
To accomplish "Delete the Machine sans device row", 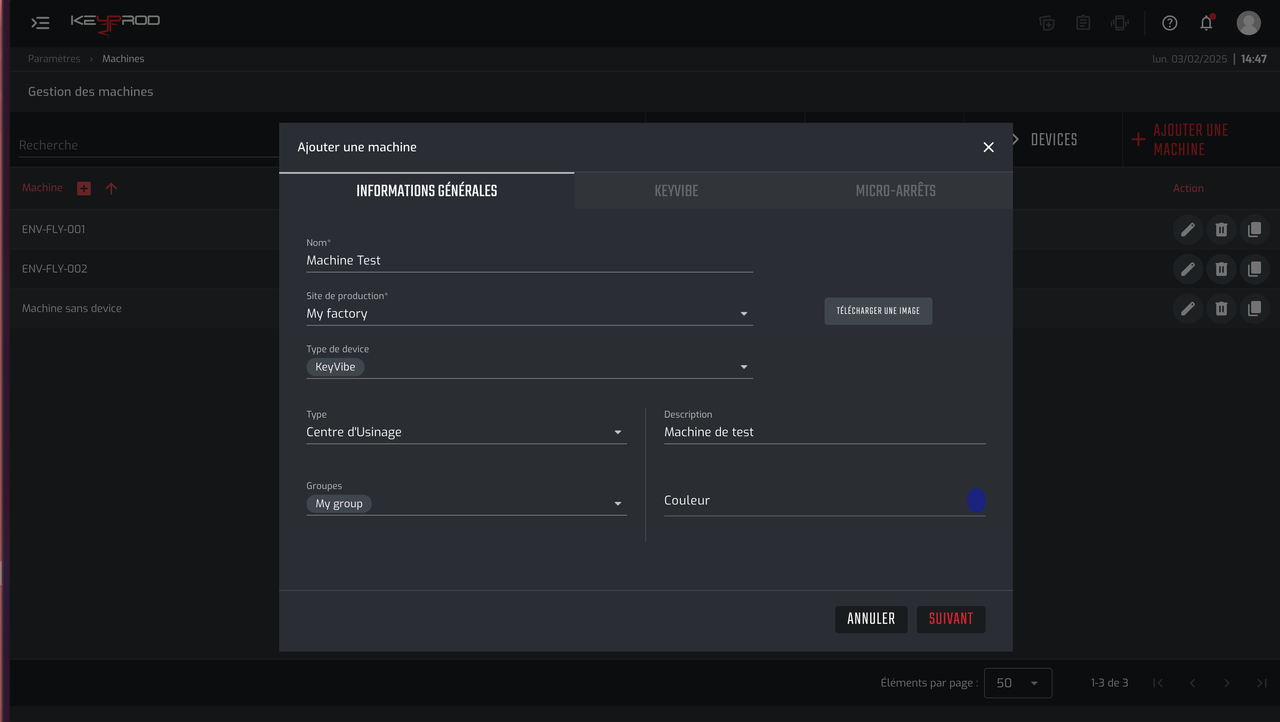I will 1221,308.
